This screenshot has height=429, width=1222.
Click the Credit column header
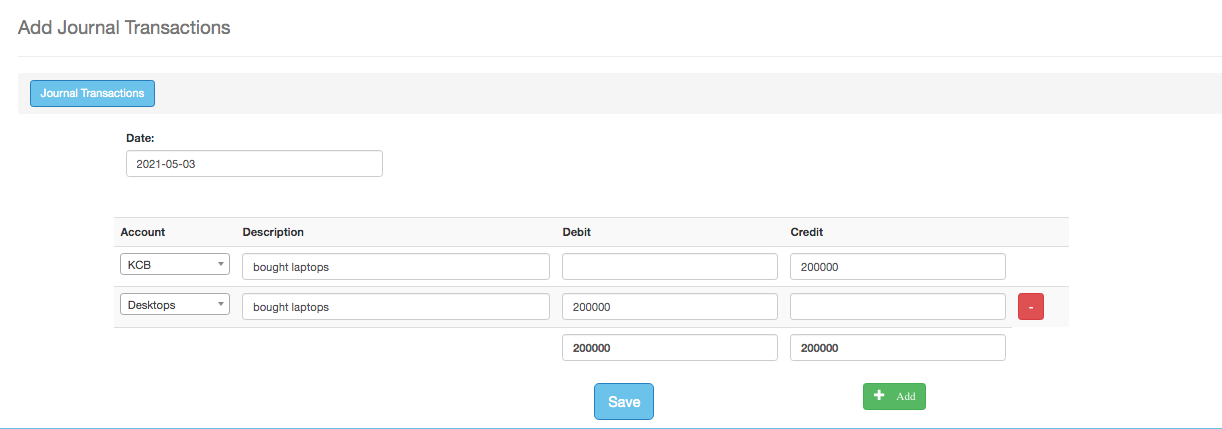(807, 232)
